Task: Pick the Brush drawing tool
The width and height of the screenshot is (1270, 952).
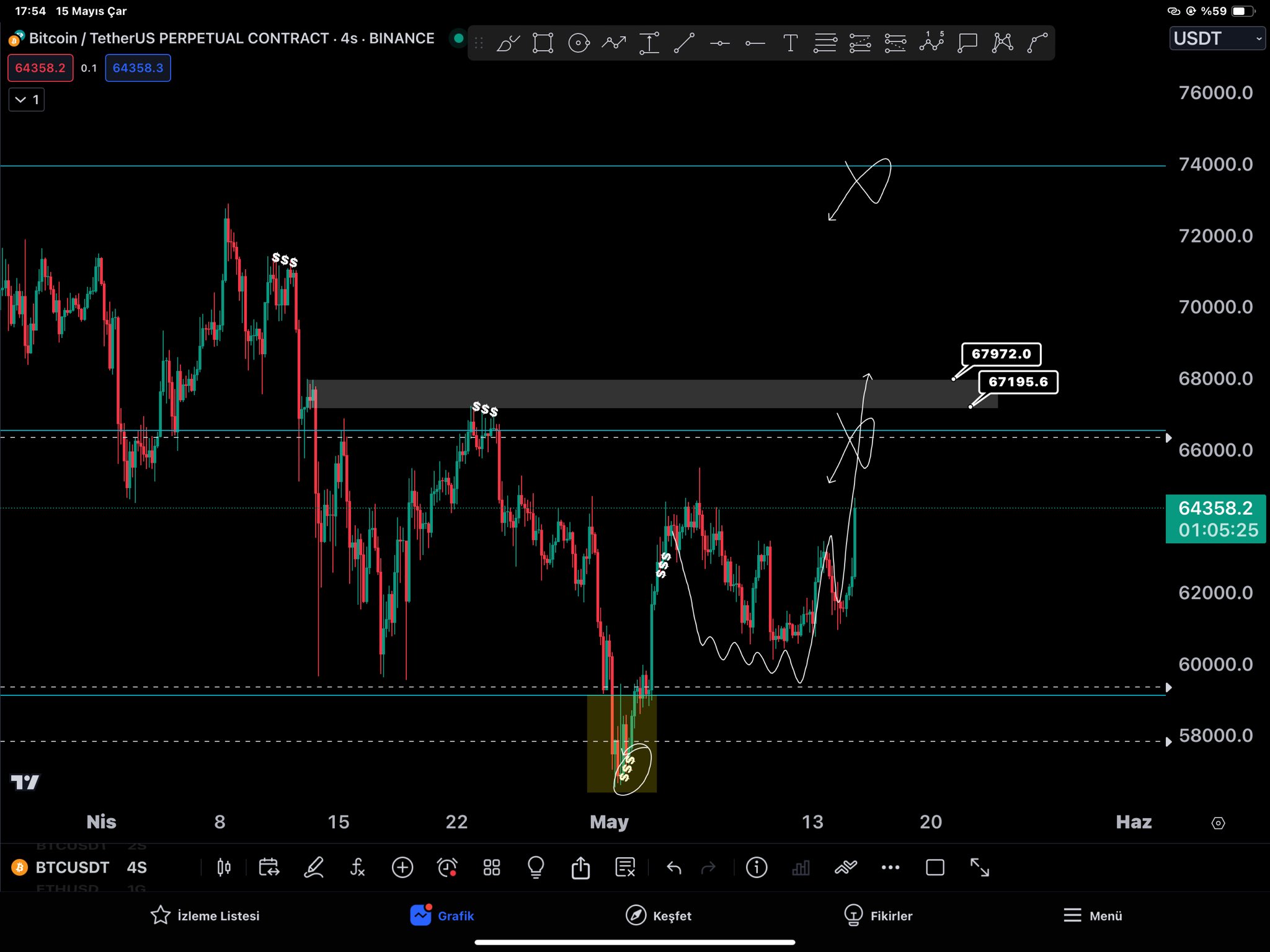Action: click(507, 42)
